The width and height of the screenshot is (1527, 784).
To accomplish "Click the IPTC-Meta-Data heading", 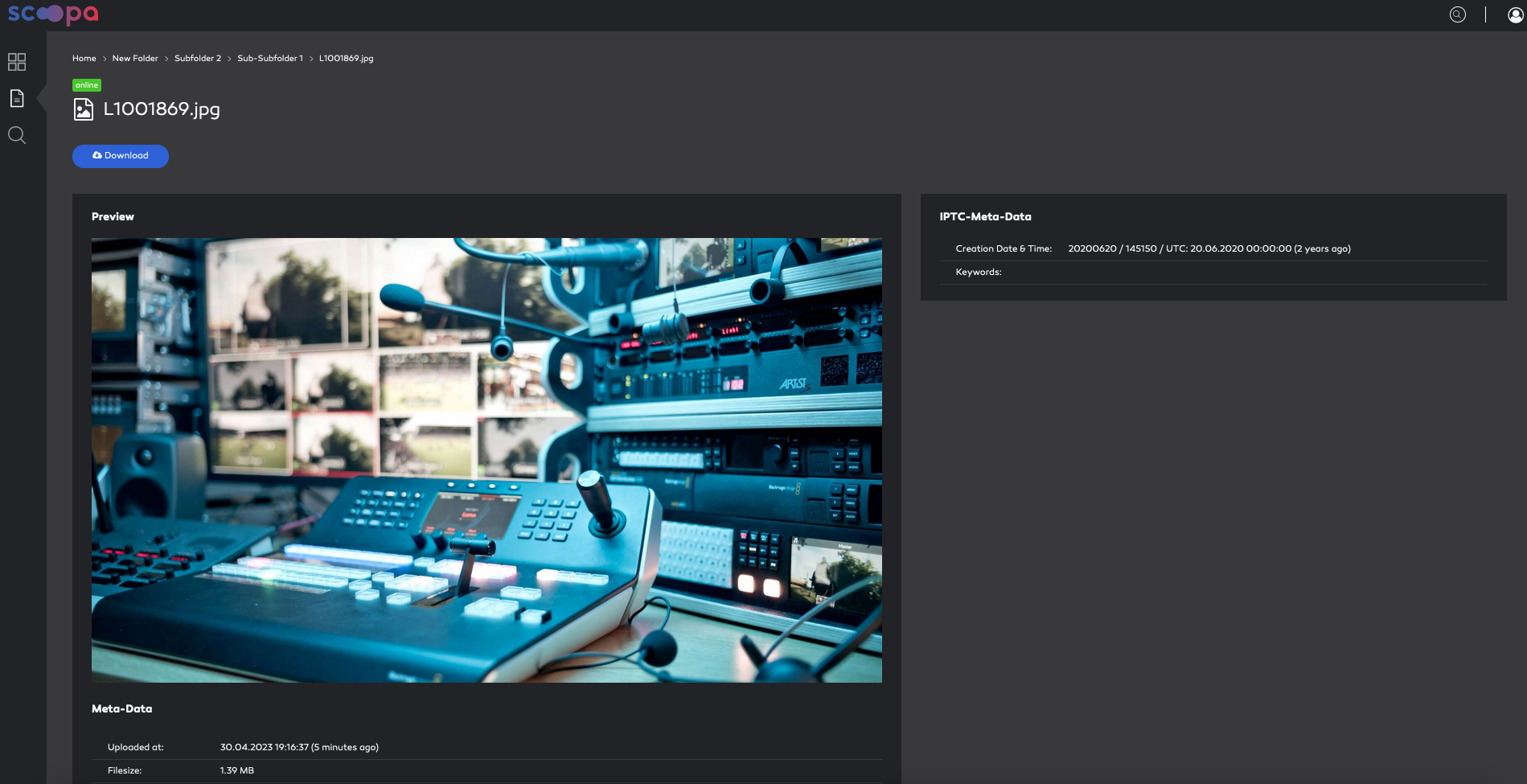I will (985, 217).
